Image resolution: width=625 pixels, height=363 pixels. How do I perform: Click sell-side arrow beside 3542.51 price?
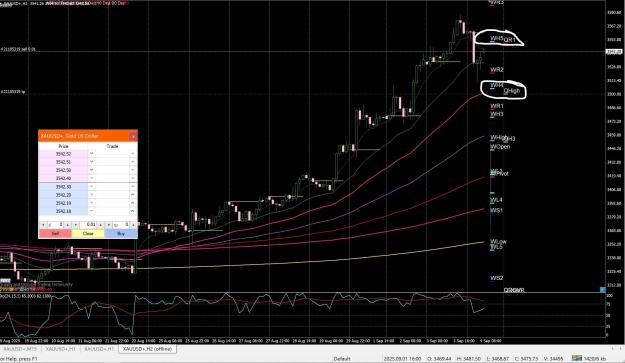(x=92, y=162)
